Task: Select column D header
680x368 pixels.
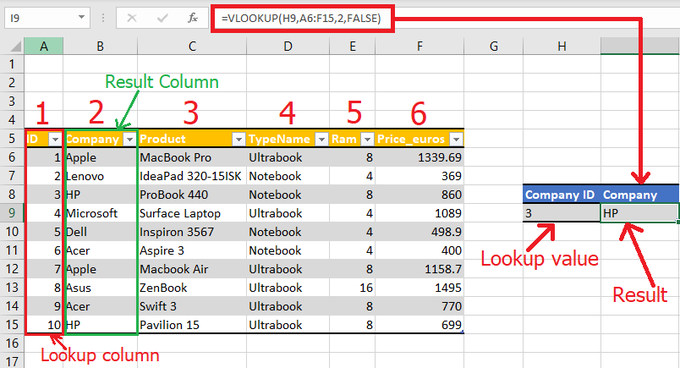Action: pos(288,46)
